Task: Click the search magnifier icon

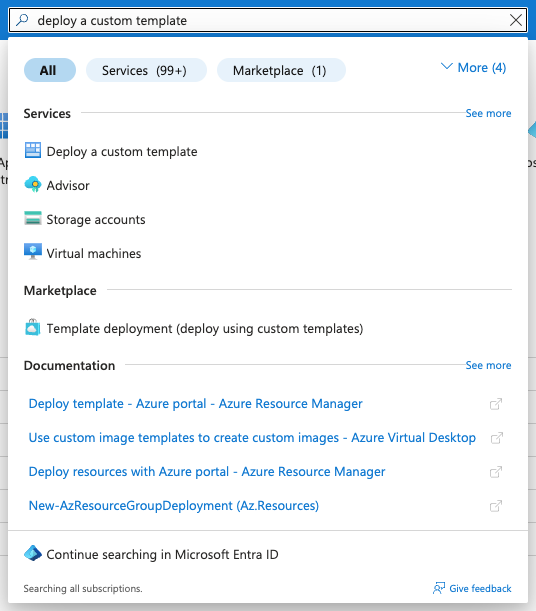Action: click(22, 20)
